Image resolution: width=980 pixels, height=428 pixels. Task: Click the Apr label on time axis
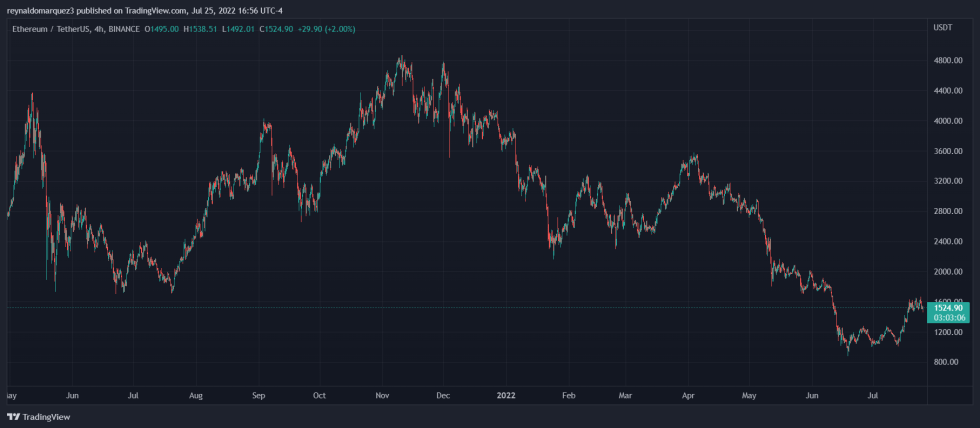tap(688, 395)
